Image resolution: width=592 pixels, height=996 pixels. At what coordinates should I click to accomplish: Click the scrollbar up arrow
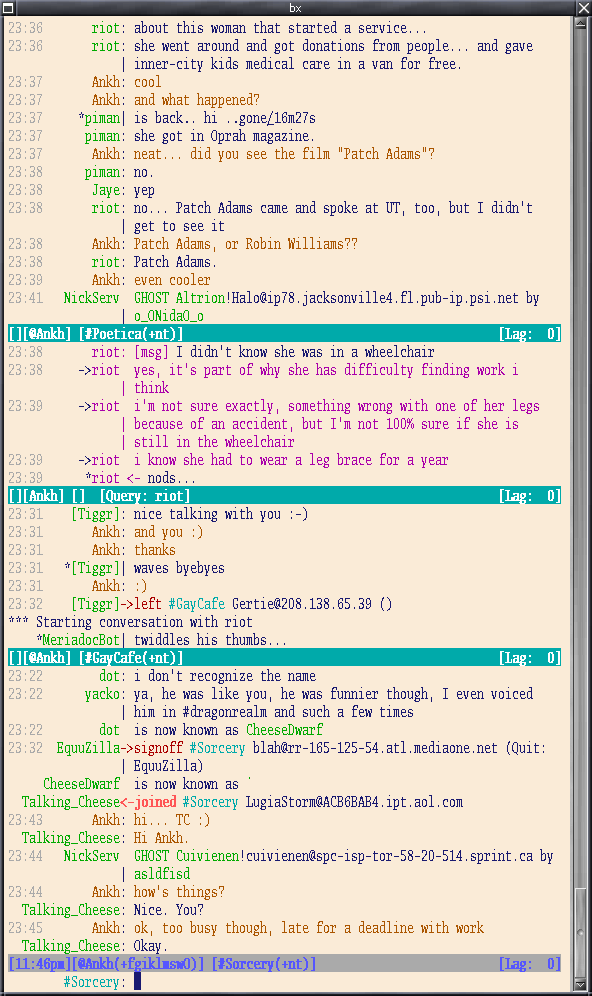point(580,22)
